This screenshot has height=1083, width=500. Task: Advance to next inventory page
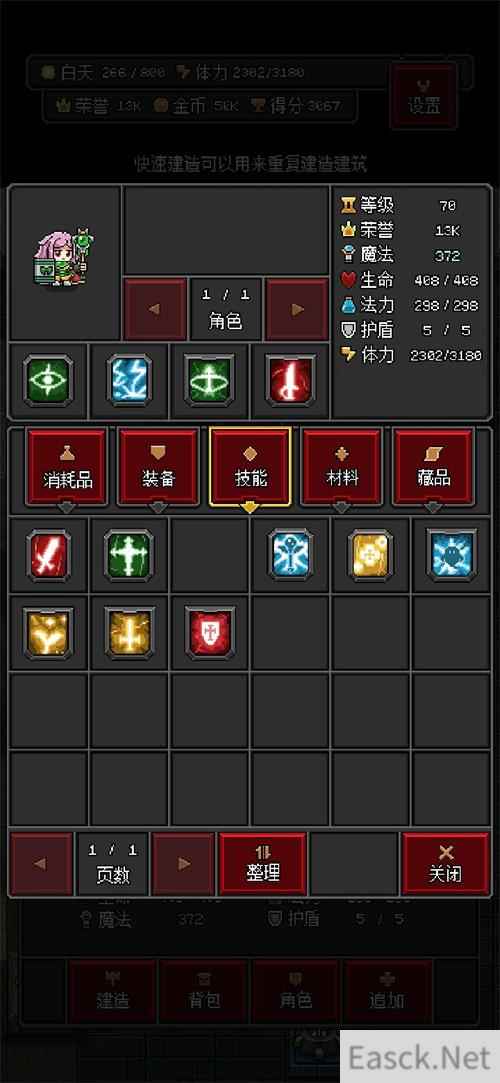(x=184, y=863)
